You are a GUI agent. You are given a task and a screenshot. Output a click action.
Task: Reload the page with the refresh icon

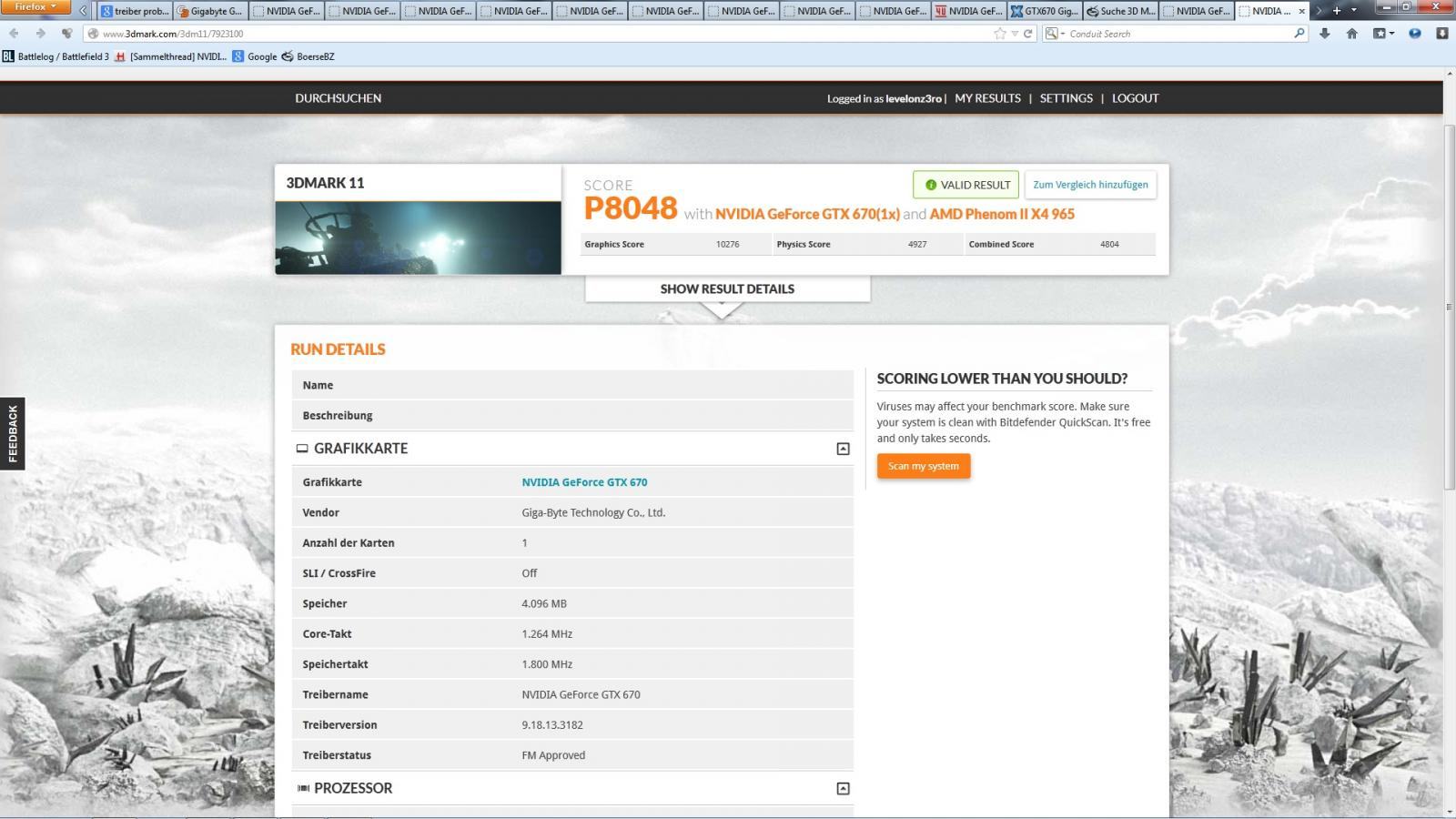[x=1028, y=34]
